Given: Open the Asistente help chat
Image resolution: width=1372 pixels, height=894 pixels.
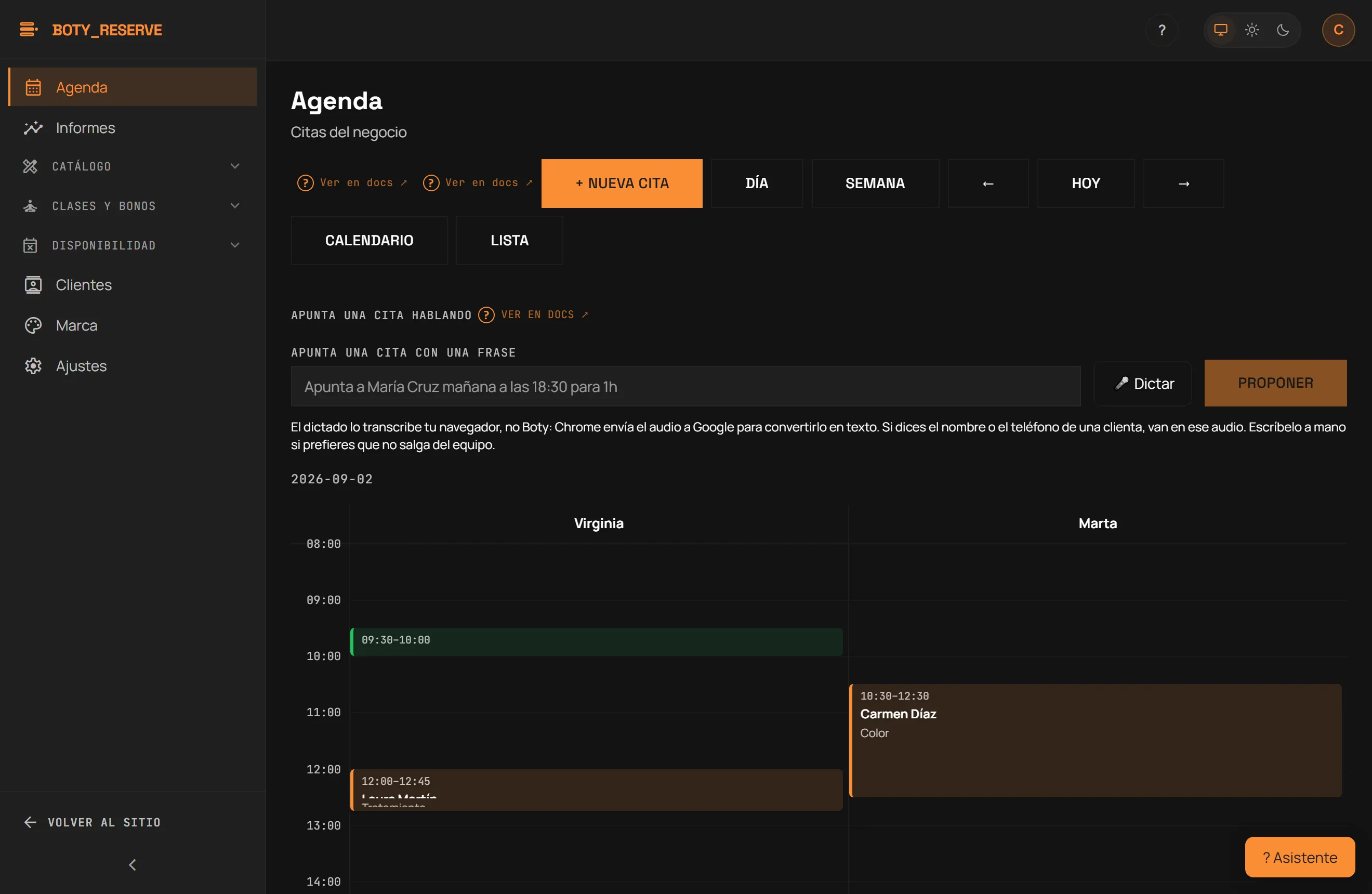Looking at the screenshot, I should click(x=1299, y=857).
